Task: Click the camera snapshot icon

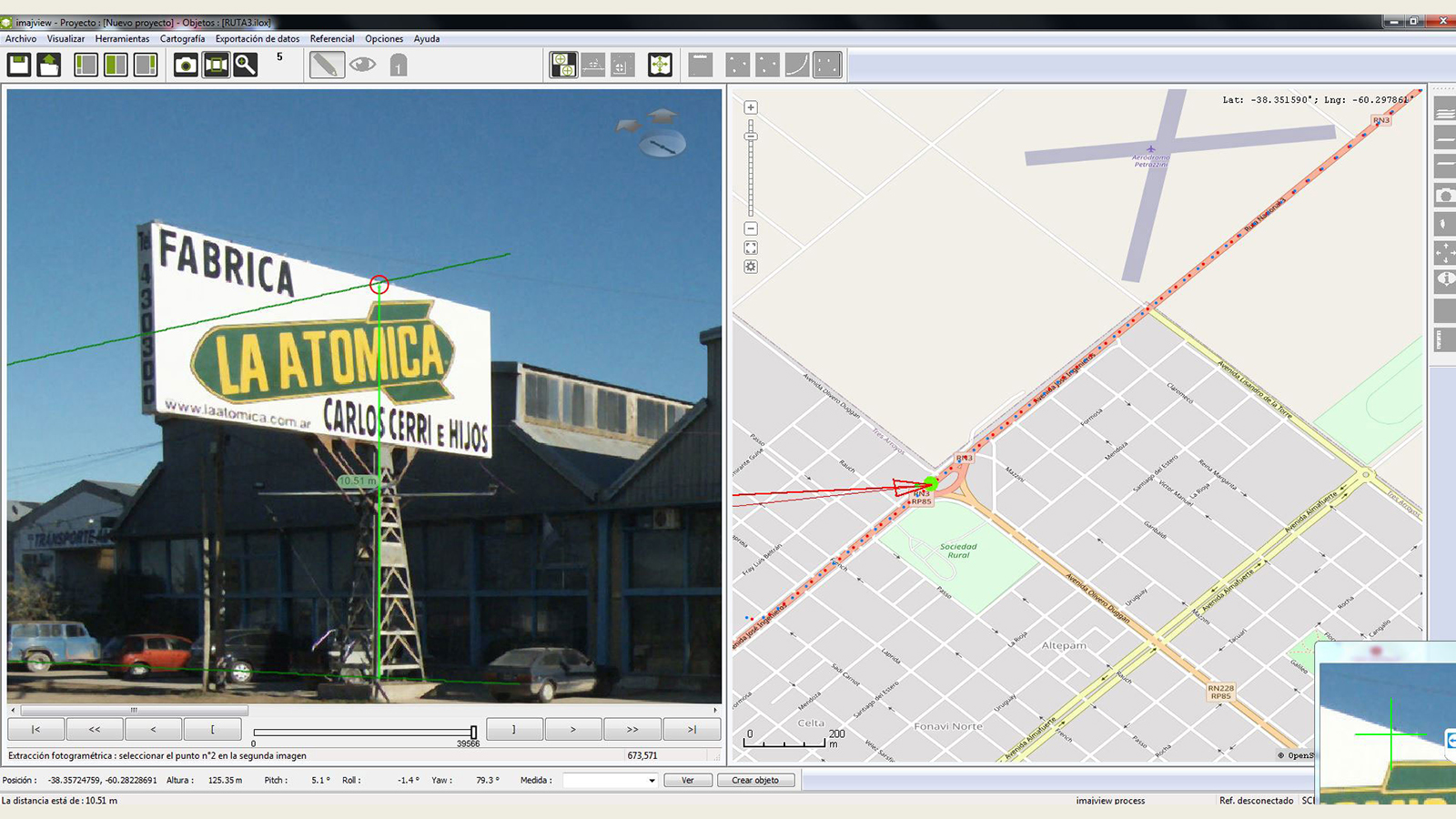Action: [x=186, y=65]
